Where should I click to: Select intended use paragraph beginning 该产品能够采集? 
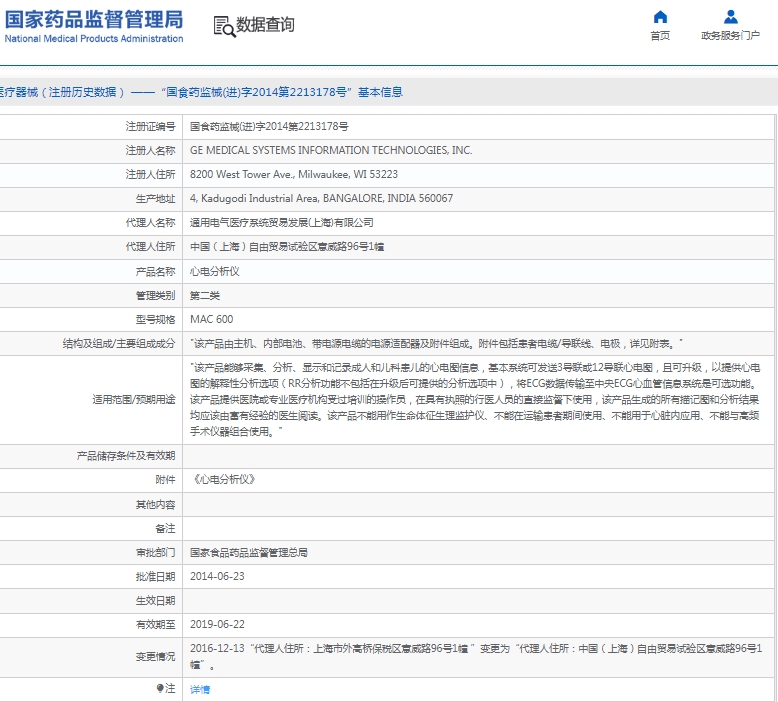pyautogui.click(x=475, y=399)
